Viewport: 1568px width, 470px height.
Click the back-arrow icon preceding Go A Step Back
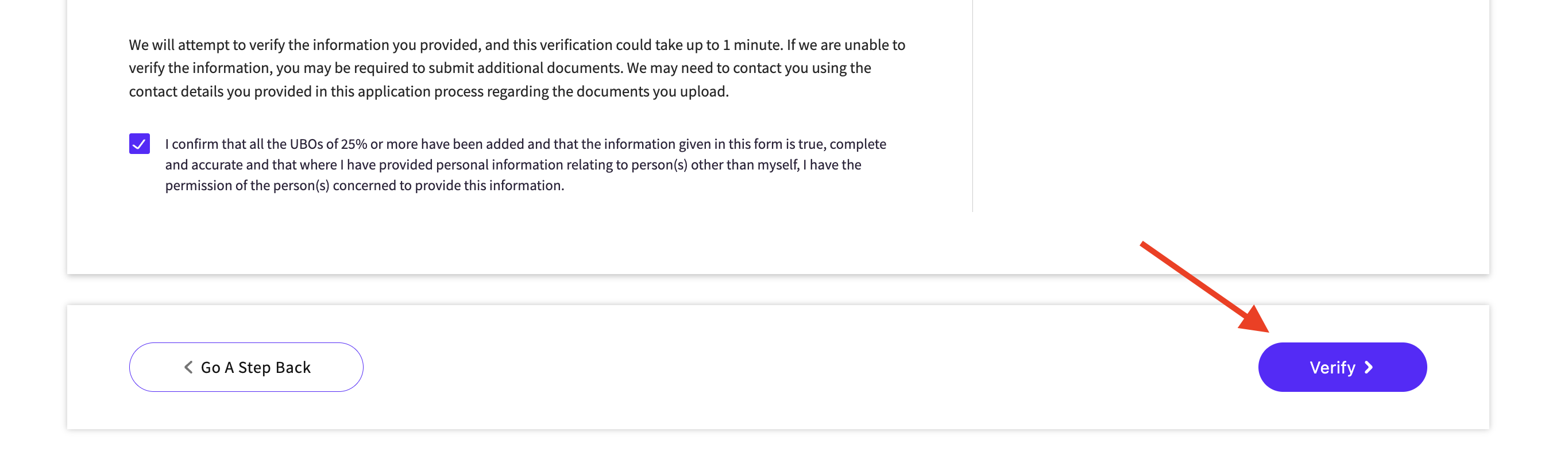(189, 367)
